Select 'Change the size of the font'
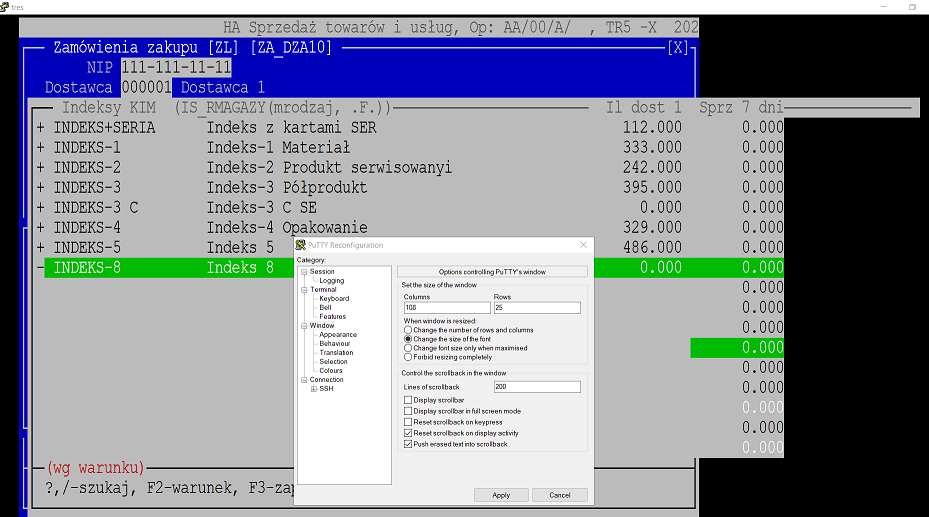Image resolution: width=929 pixels, height=517 pixels. point(408,339)
